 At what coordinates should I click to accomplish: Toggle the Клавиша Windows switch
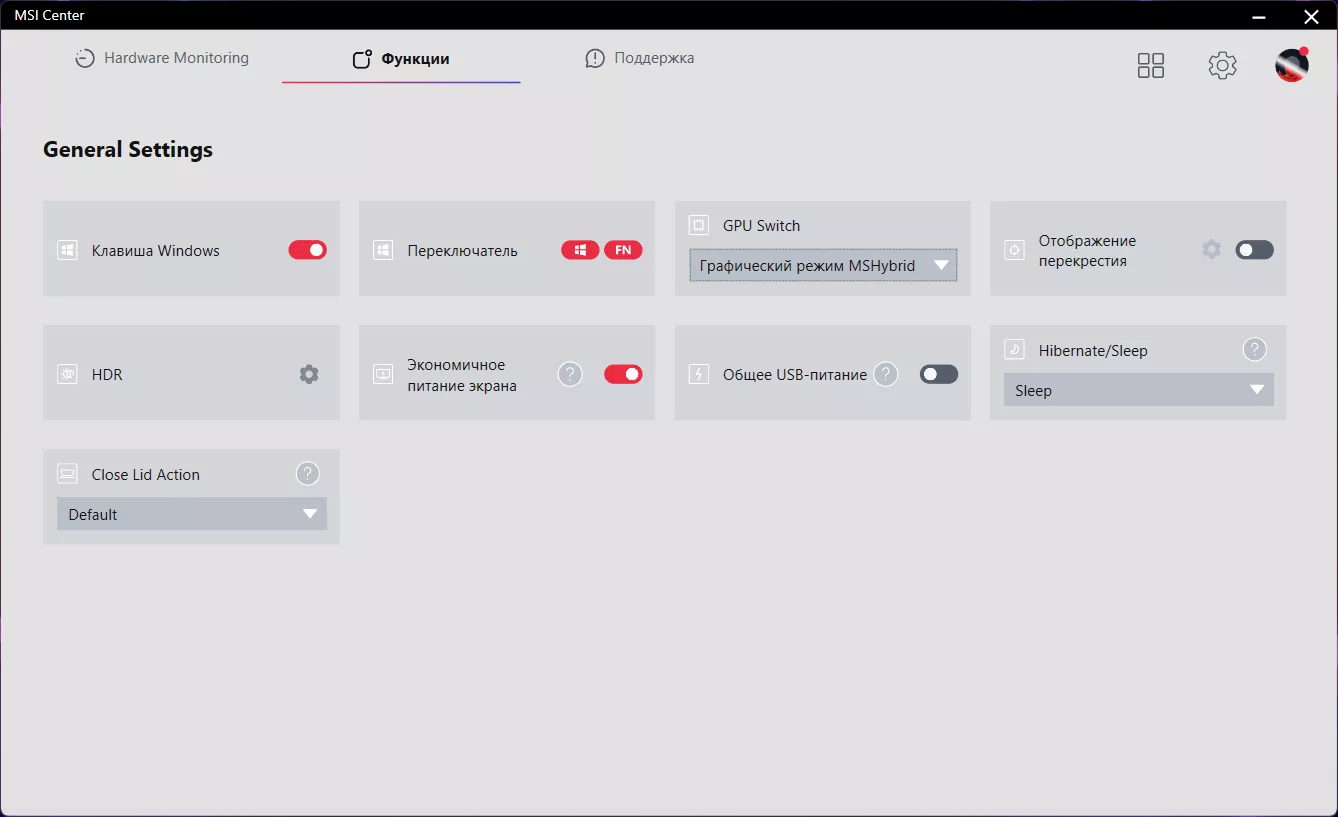coord(308,250)
